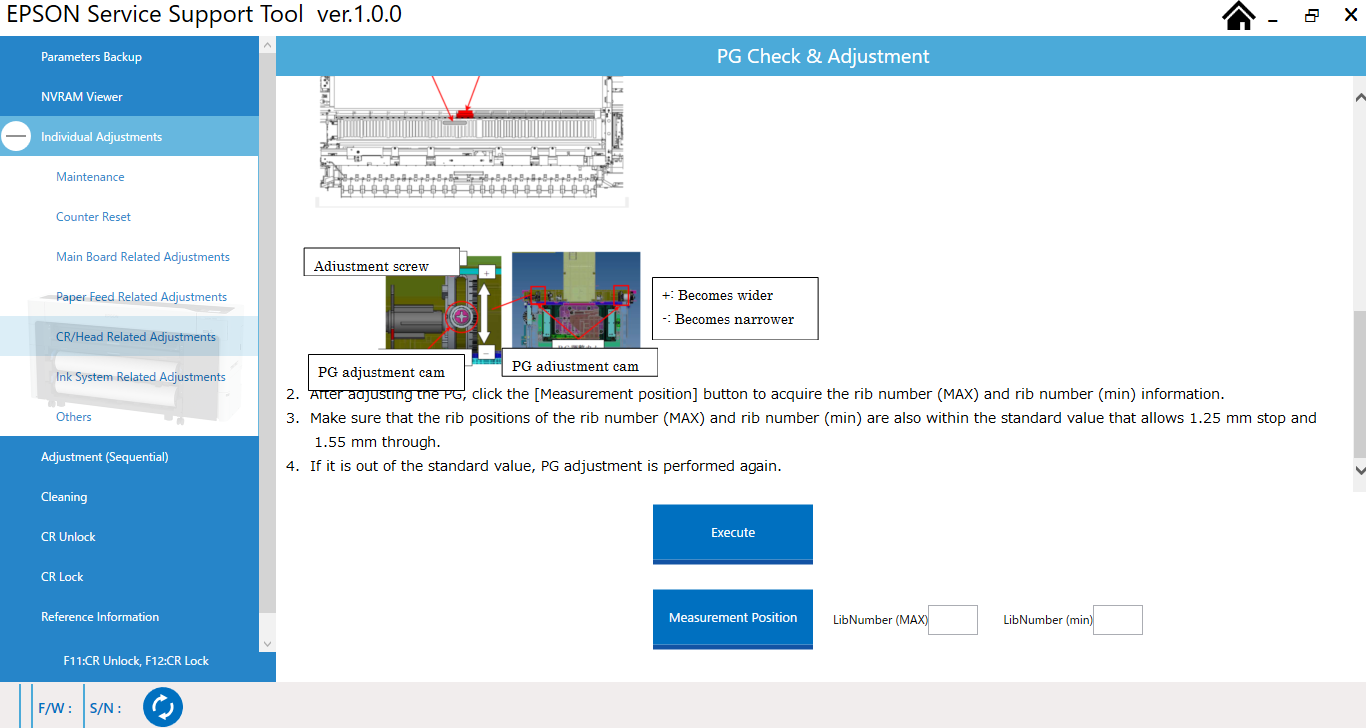Screen dimensions: 1366x728
Task: Click the 'Adjustment screw' label
Action: tap(381, 263)
